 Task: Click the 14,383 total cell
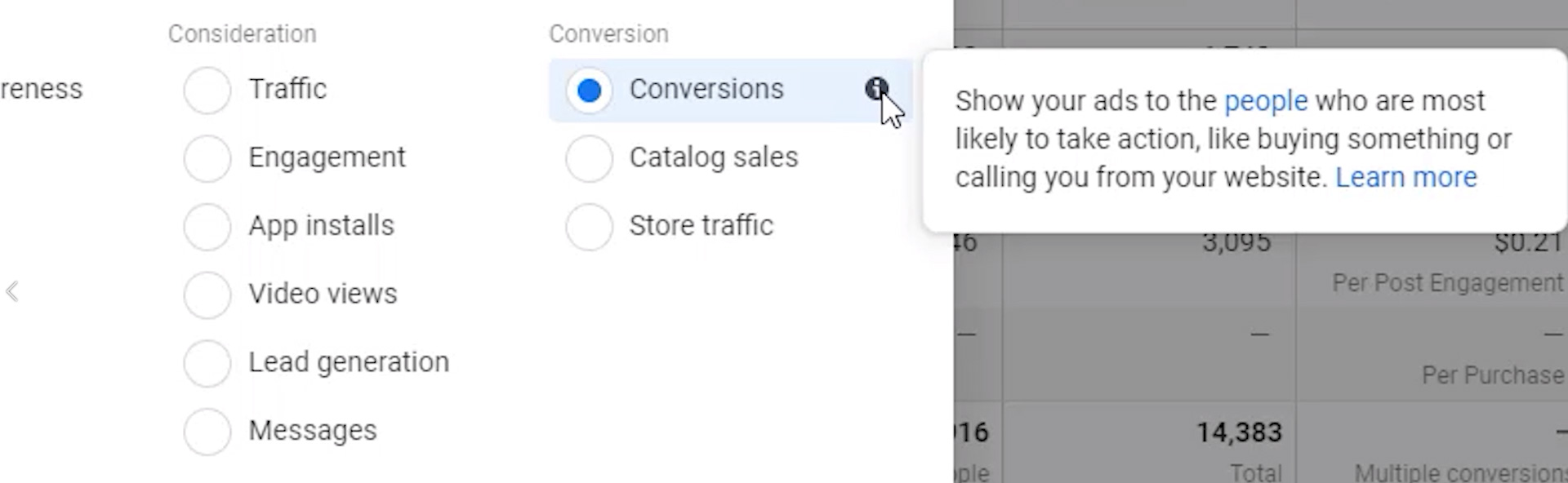tap(1239, 432)
